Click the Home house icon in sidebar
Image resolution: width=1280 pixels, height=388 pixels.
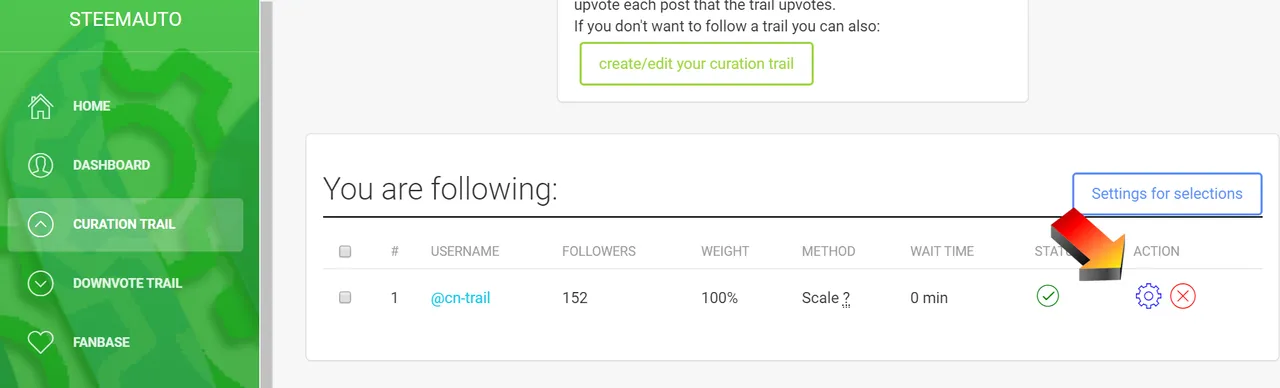(x=40, y=106)
